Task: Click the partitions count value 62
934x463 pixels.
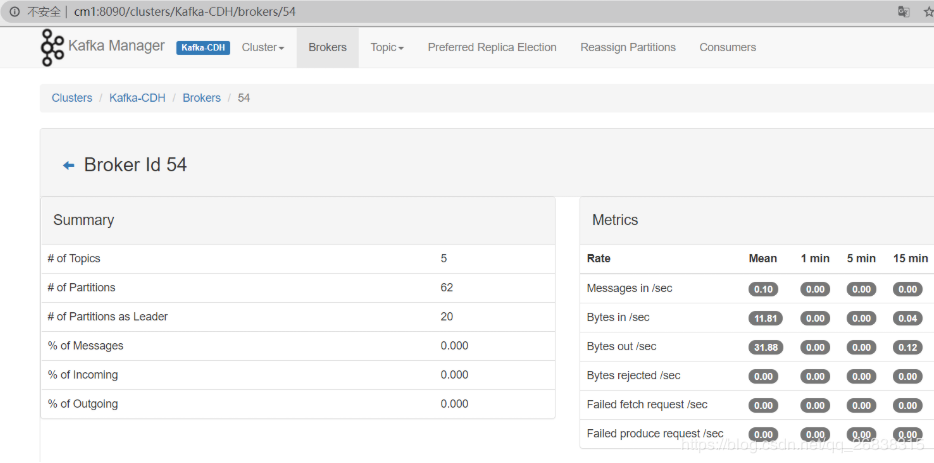Action: [447, 287]
